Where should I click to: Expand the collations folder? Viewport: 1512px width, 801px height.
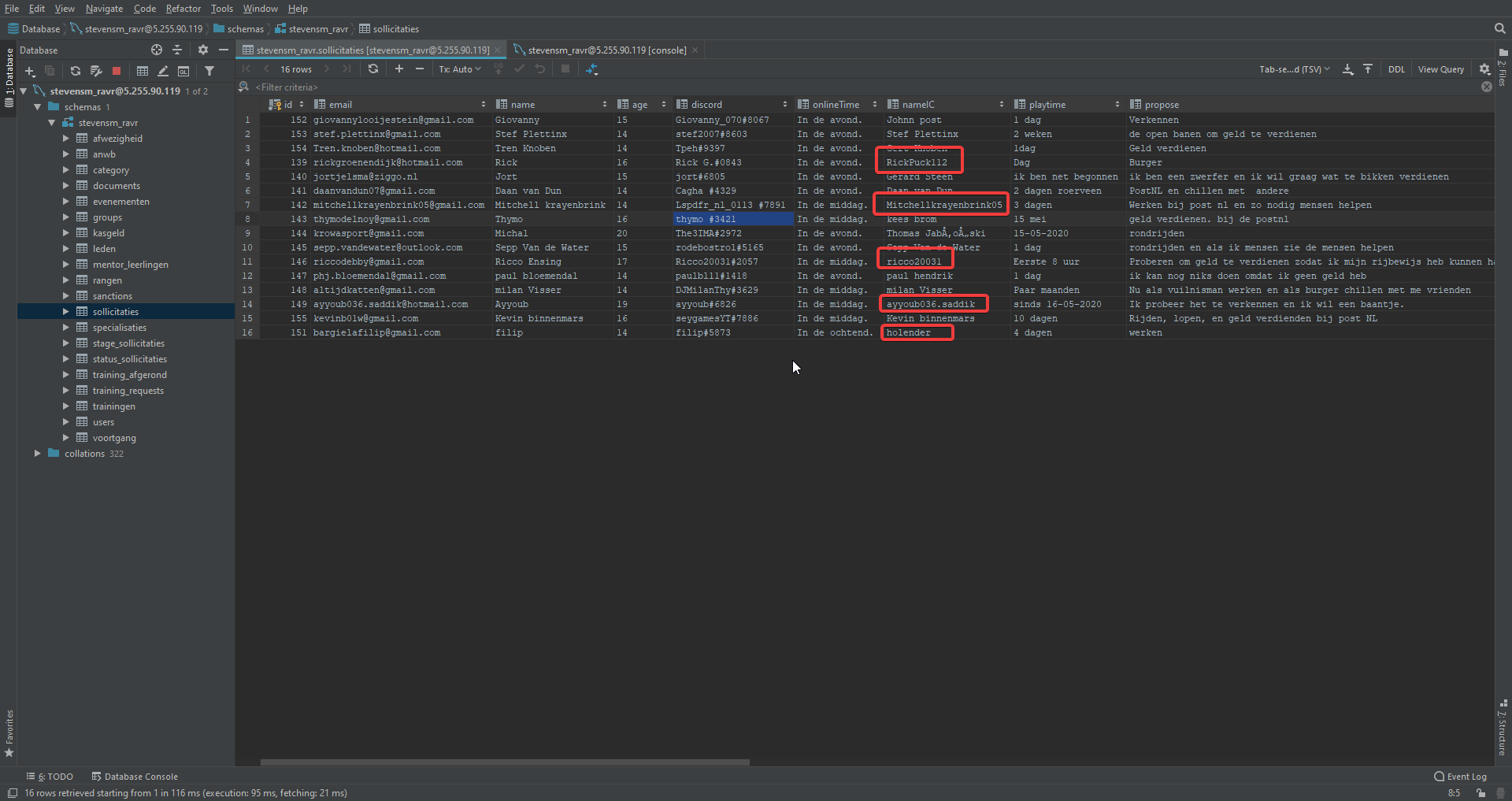(x=37, y=454)
